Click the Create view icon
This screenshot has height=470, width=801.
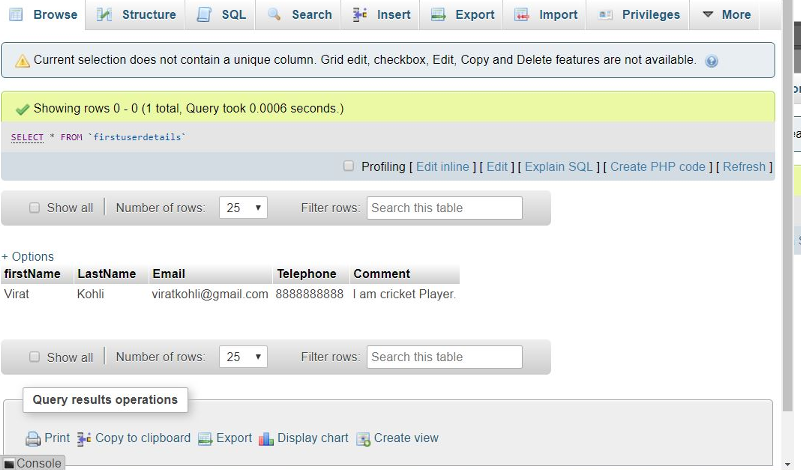click(363, 438)
